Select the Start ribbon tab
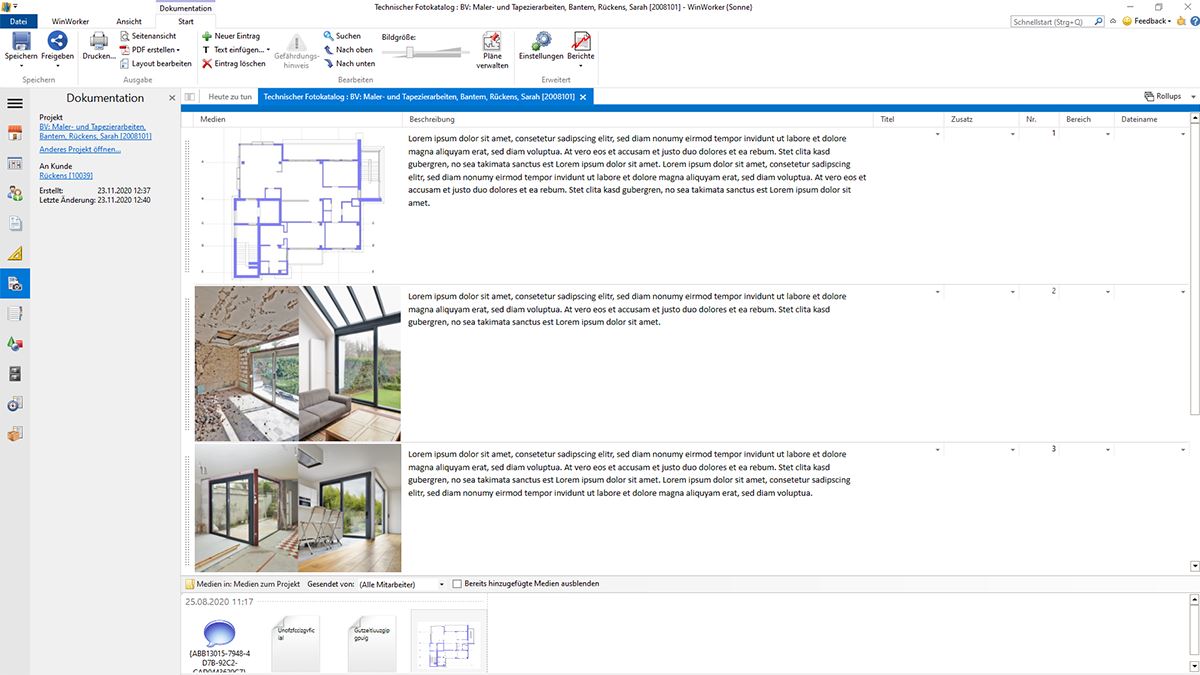 [x=186, y=21]
